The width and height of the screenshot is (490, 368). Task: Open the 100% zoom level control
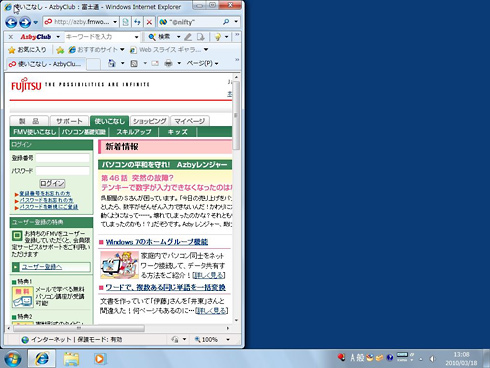click(212, 340)
